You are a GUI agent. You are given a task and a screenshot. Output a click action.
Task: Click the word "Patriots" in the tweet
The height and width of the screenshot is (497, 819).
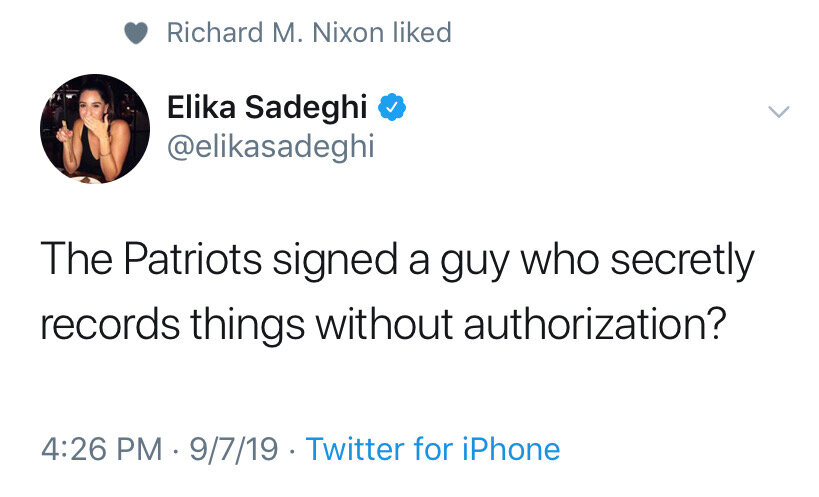click(193, 259)
